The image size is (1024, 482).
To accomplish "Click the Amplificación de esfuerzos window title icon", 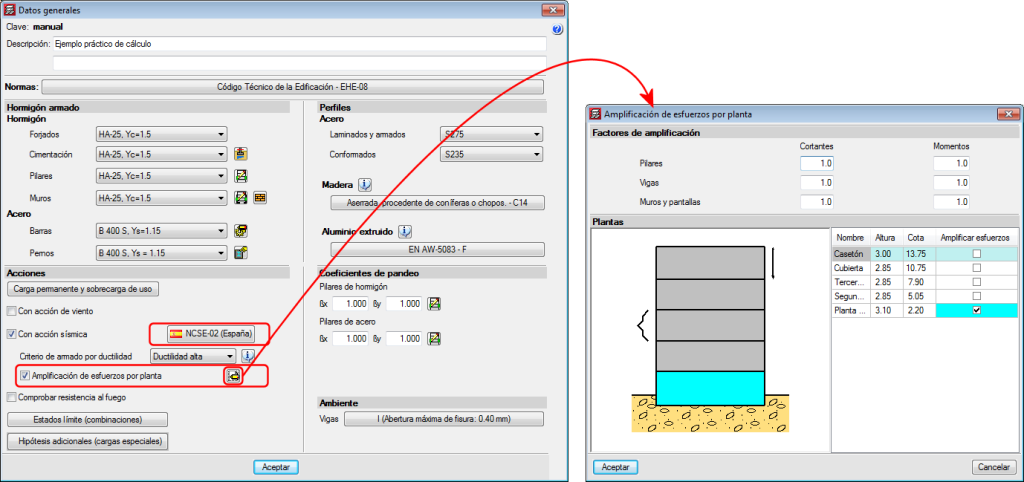I will 596,114.
